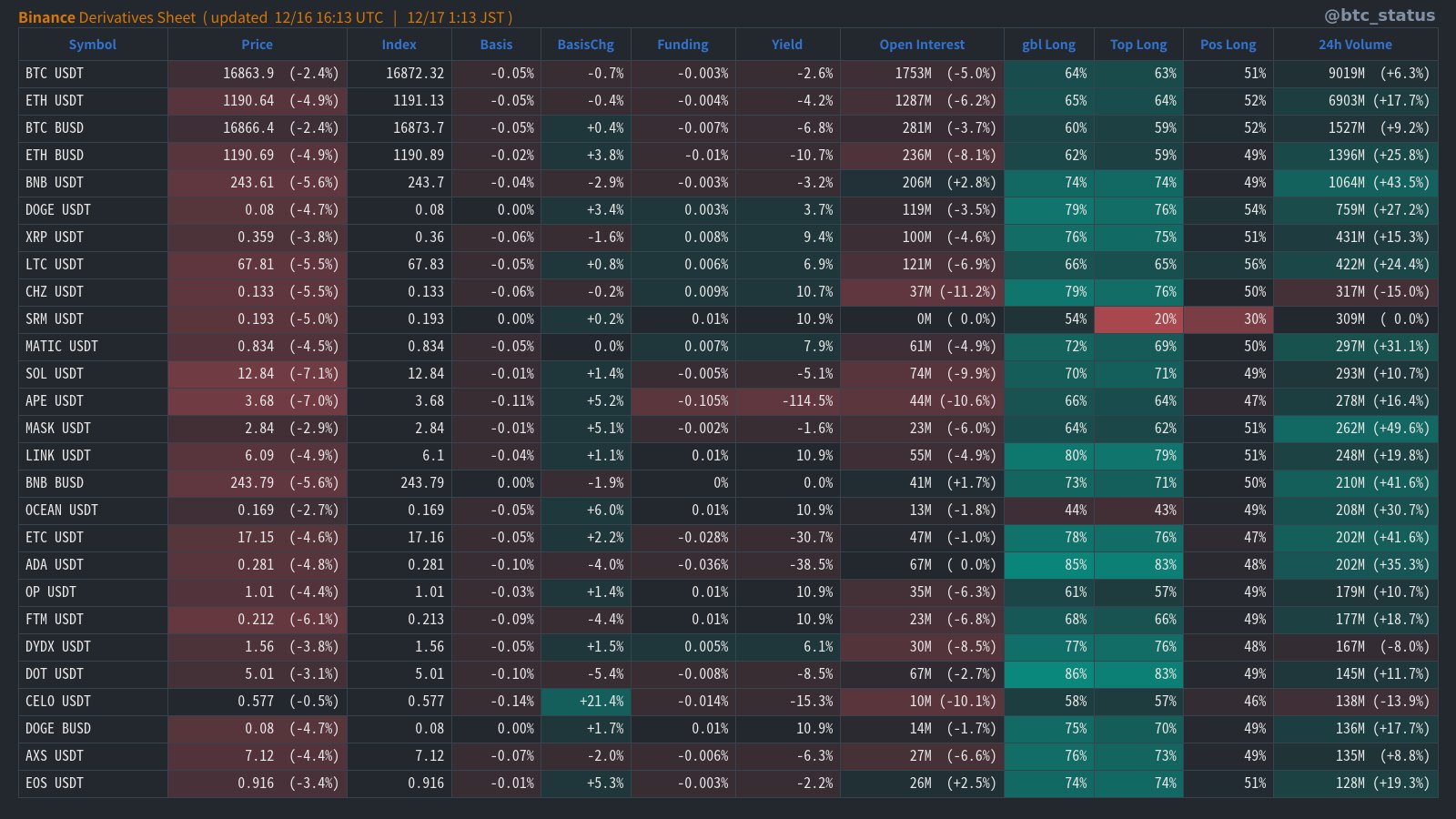Sort by Yield column header
Screen dimensions: 1456x819
[786, 44]
